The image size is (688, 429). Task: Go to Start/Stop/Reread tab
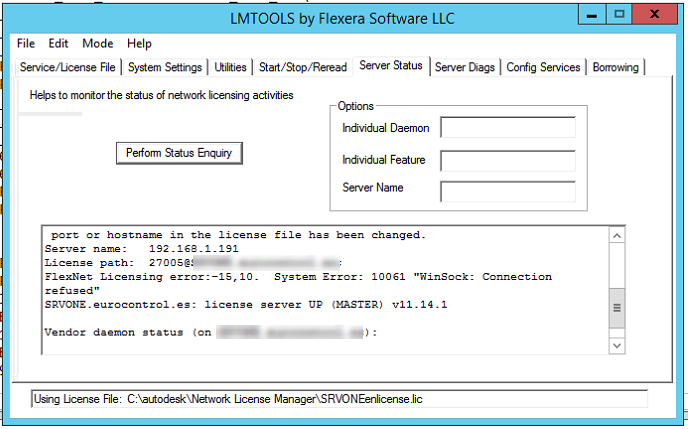303,68
